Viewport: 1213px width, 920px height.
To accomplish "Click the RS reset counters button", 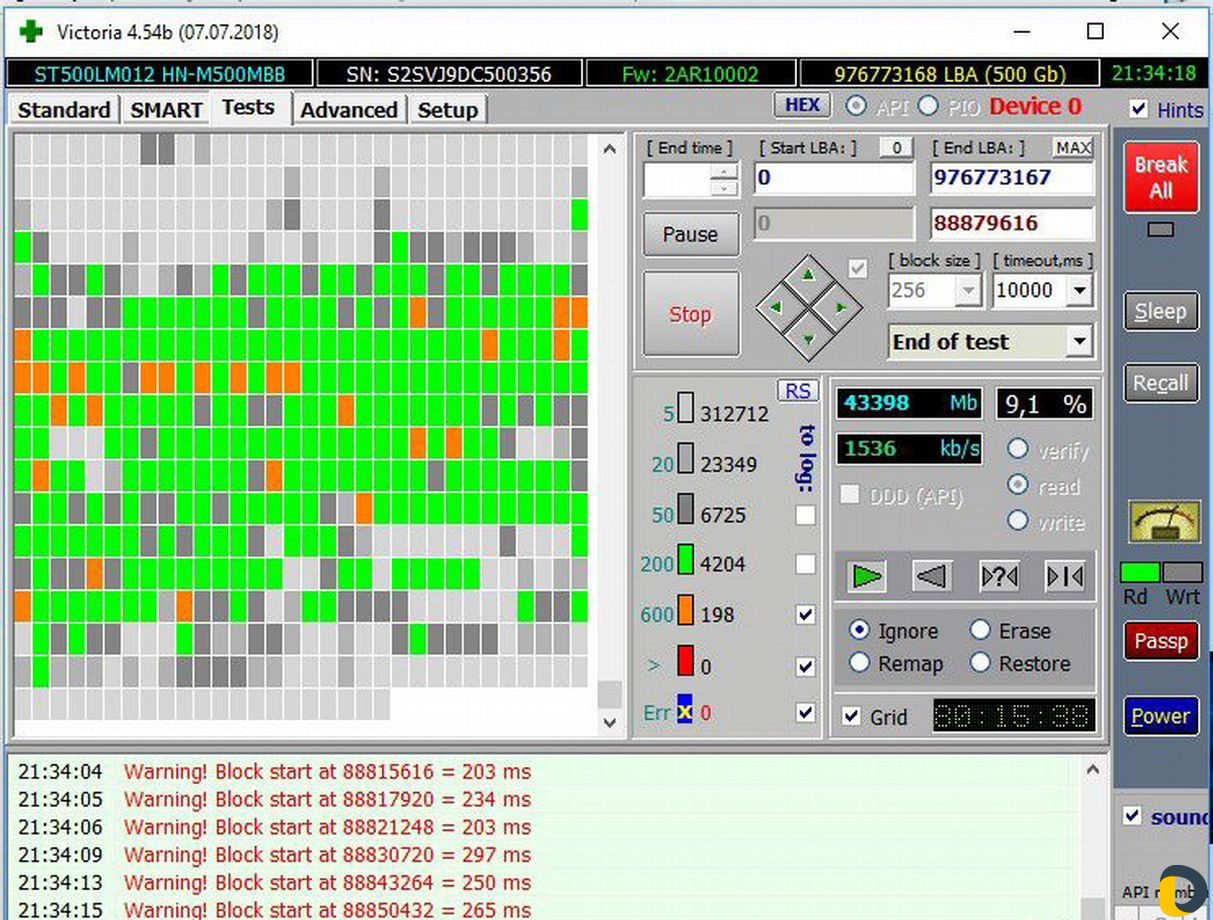I will (x=797, y=391).
